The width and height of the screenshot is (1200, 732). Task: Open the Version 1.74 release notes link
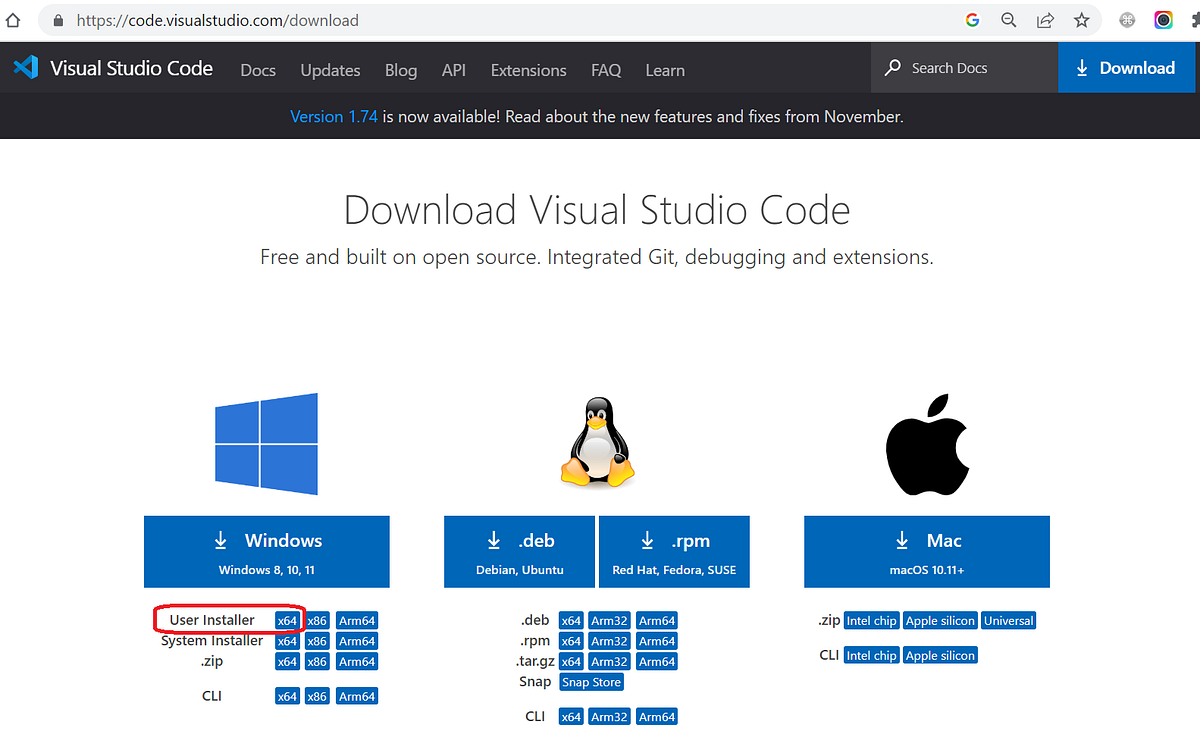pos(333,116)
